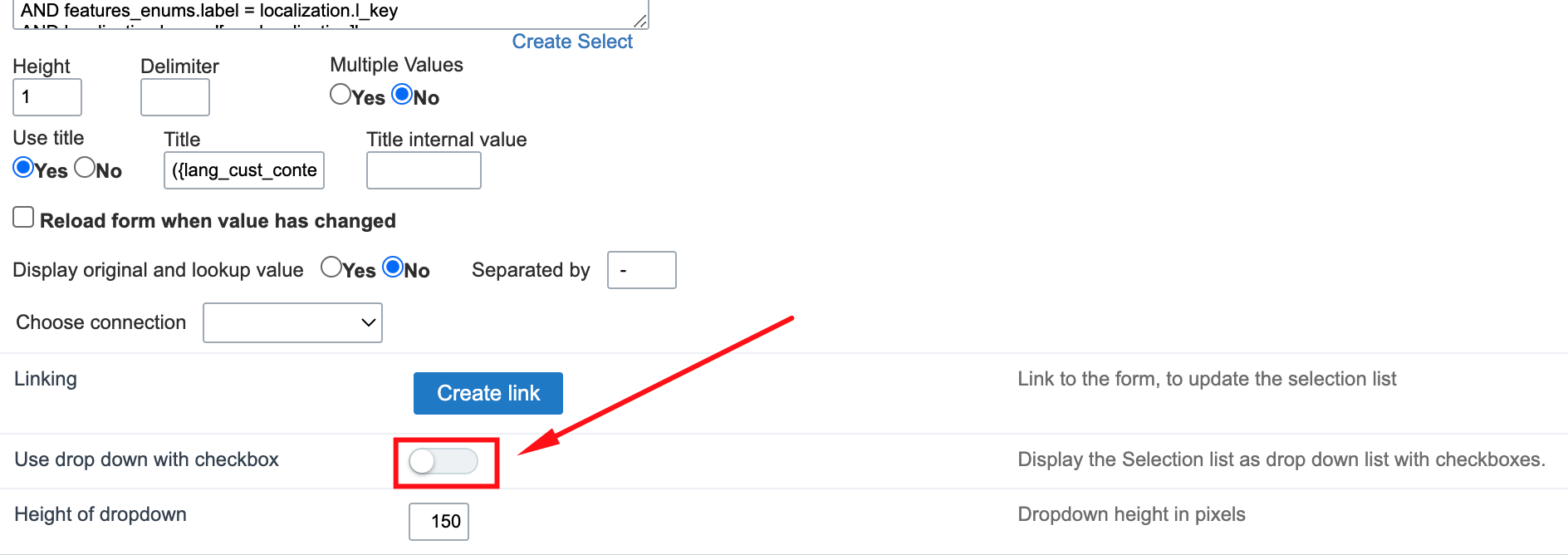Click the Height of dropdown field
The image size is (1568, 555).
click(439, 522)
